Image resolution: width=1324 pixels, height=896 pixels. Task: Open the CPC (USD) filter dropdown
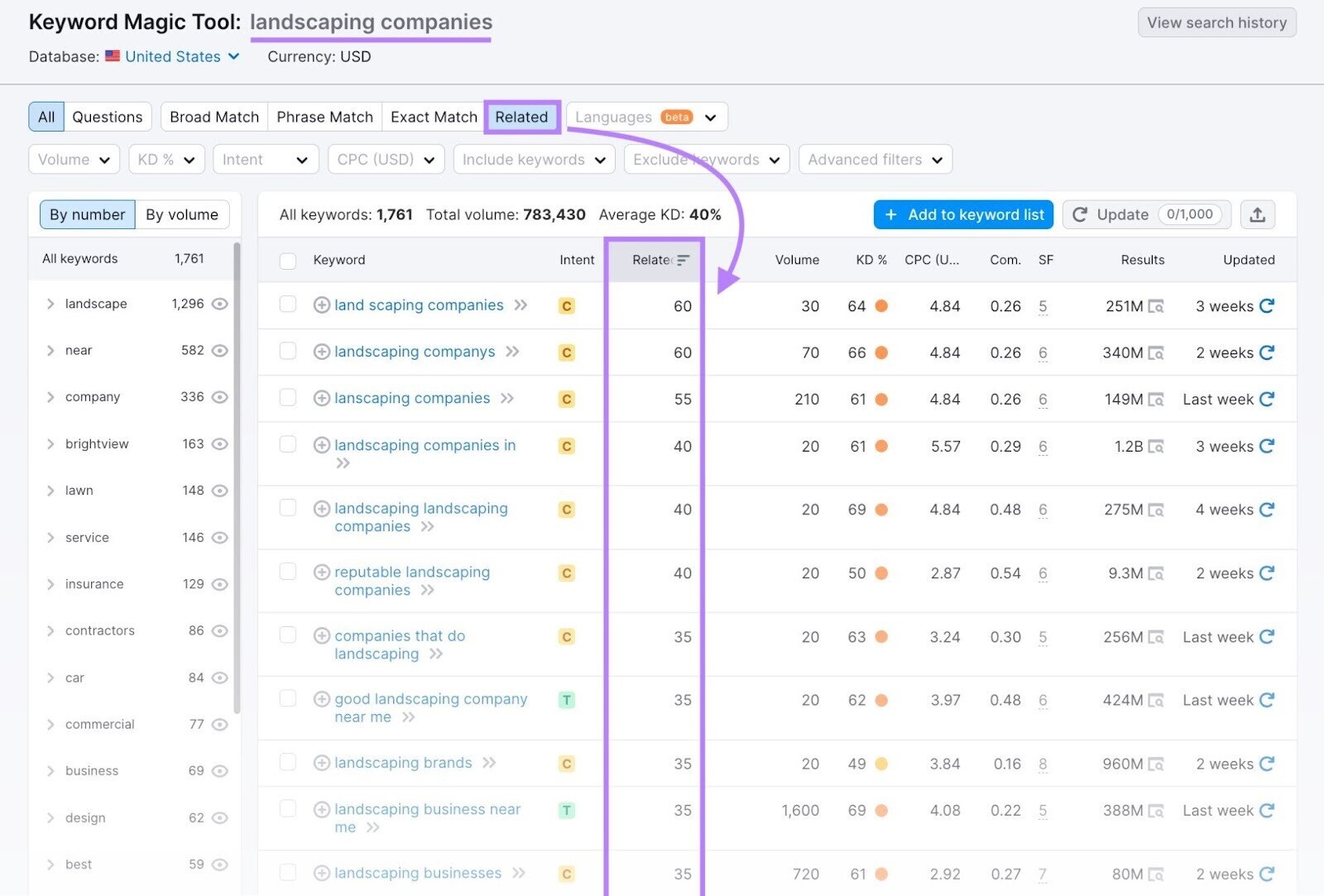click(x=386, y=160)
